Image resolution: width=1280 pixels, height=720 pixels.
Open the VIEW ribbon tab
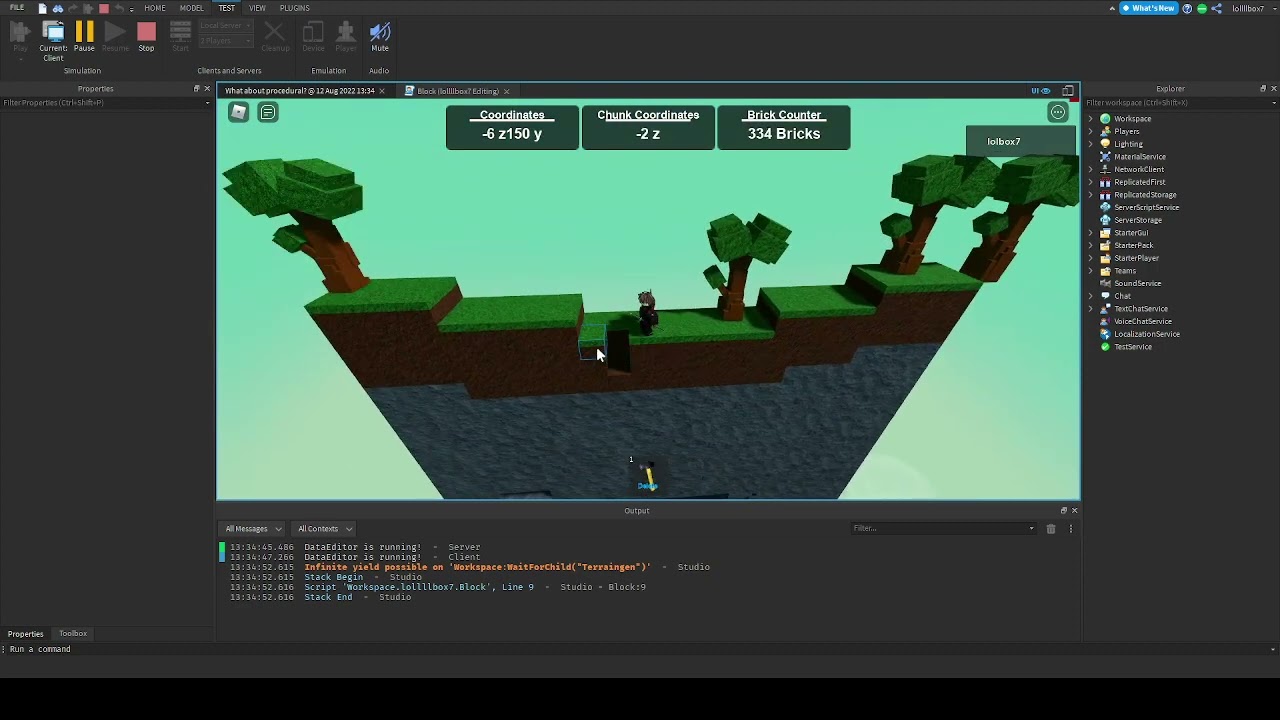point(257,8)
